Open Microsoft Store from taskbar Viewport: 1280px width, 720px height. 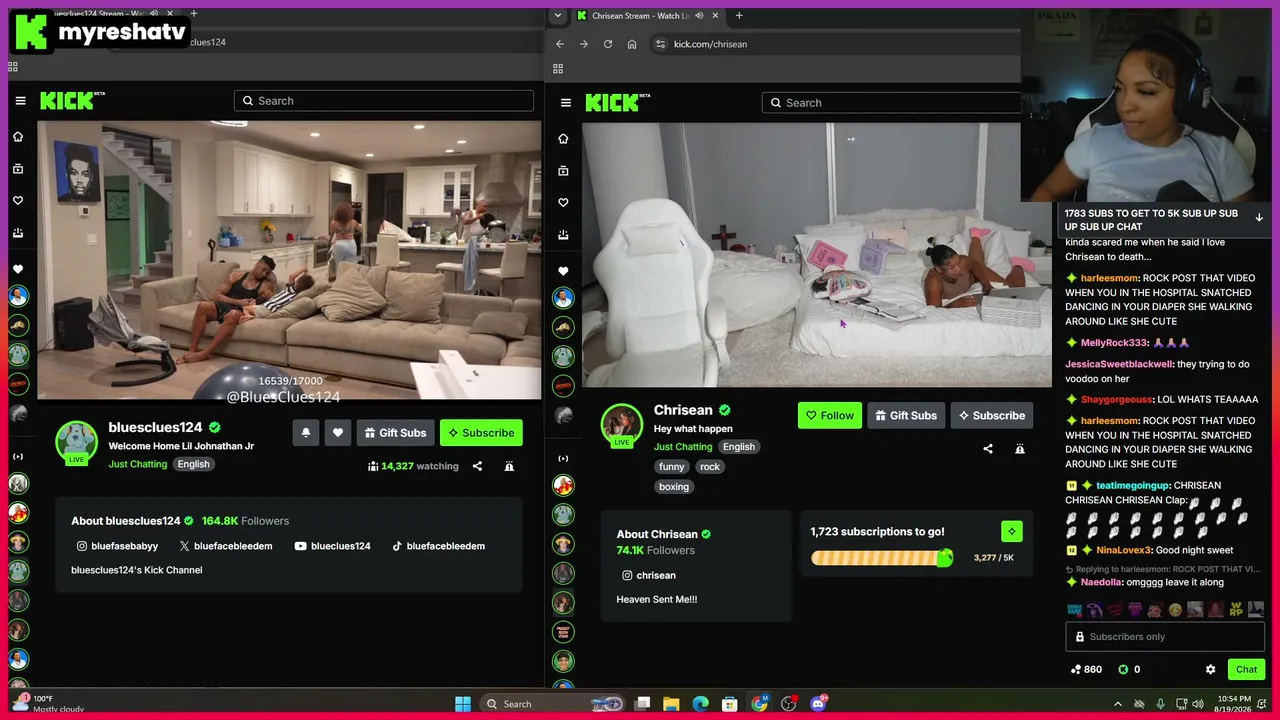click(730, 704)
